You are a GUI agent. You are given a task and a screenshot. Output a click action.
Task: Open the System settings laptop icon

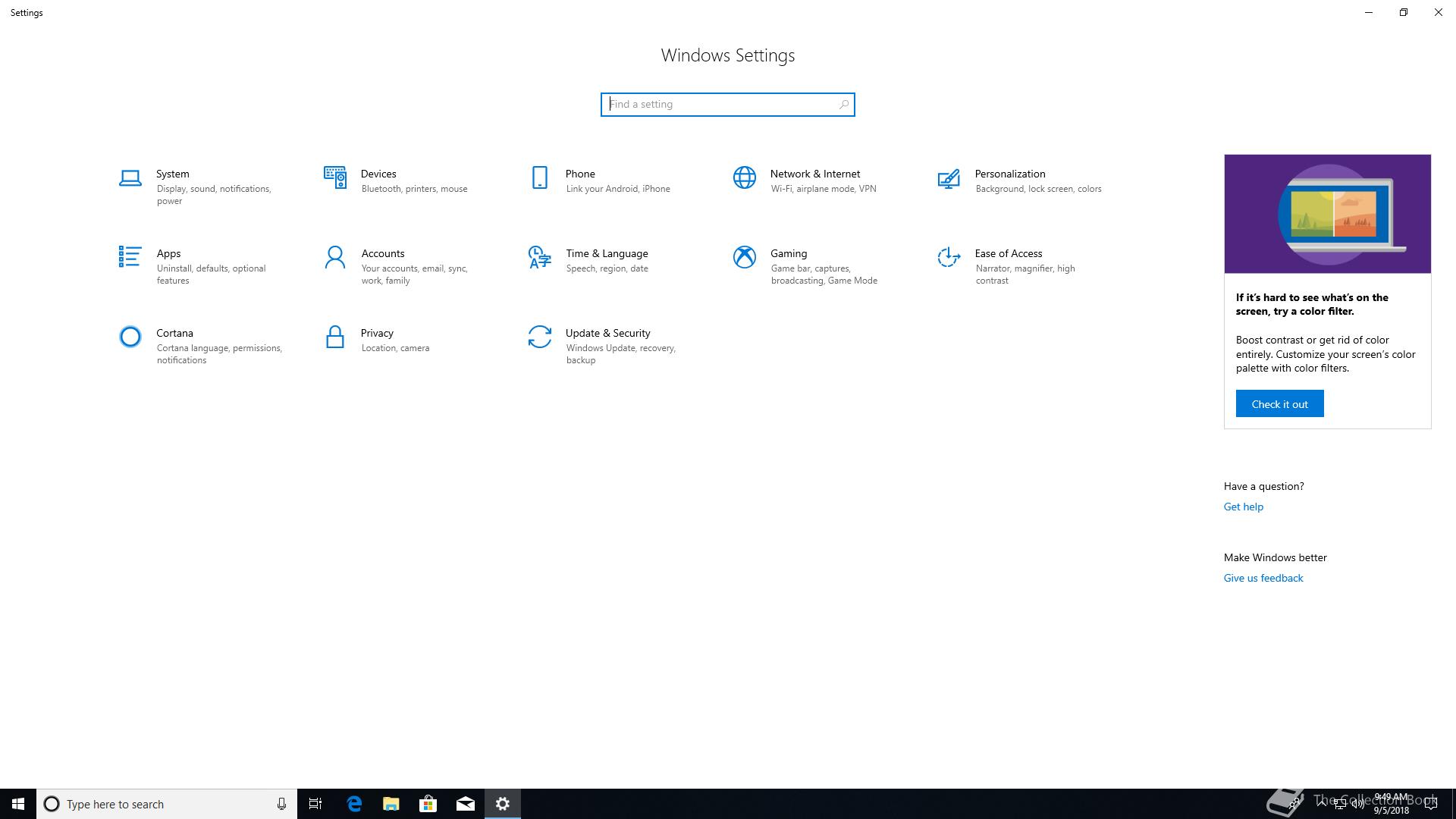click(130, 178)
